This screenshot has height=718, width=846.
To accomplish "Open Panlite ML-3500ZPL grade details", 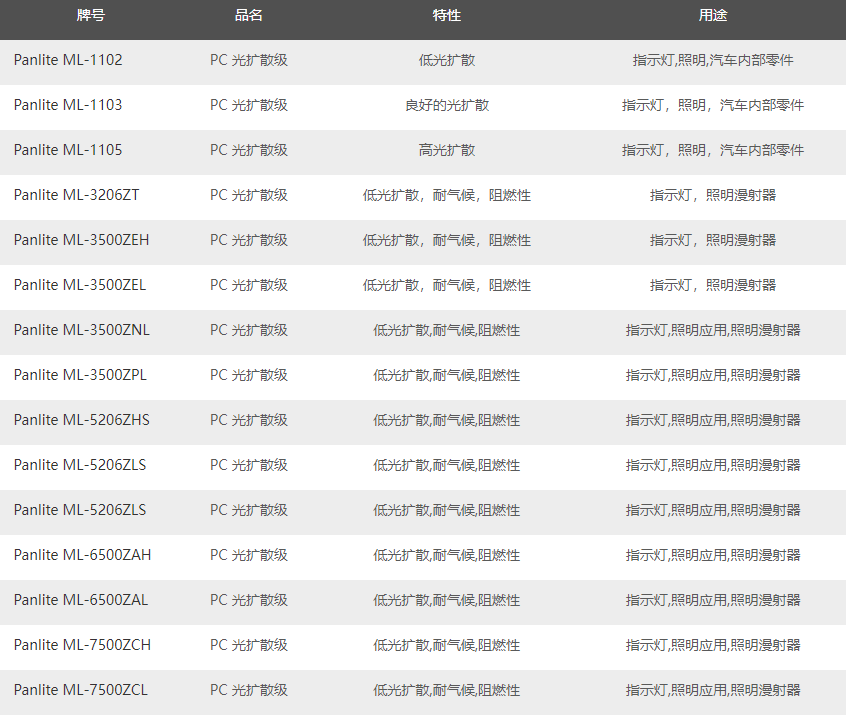I will 80,375.
